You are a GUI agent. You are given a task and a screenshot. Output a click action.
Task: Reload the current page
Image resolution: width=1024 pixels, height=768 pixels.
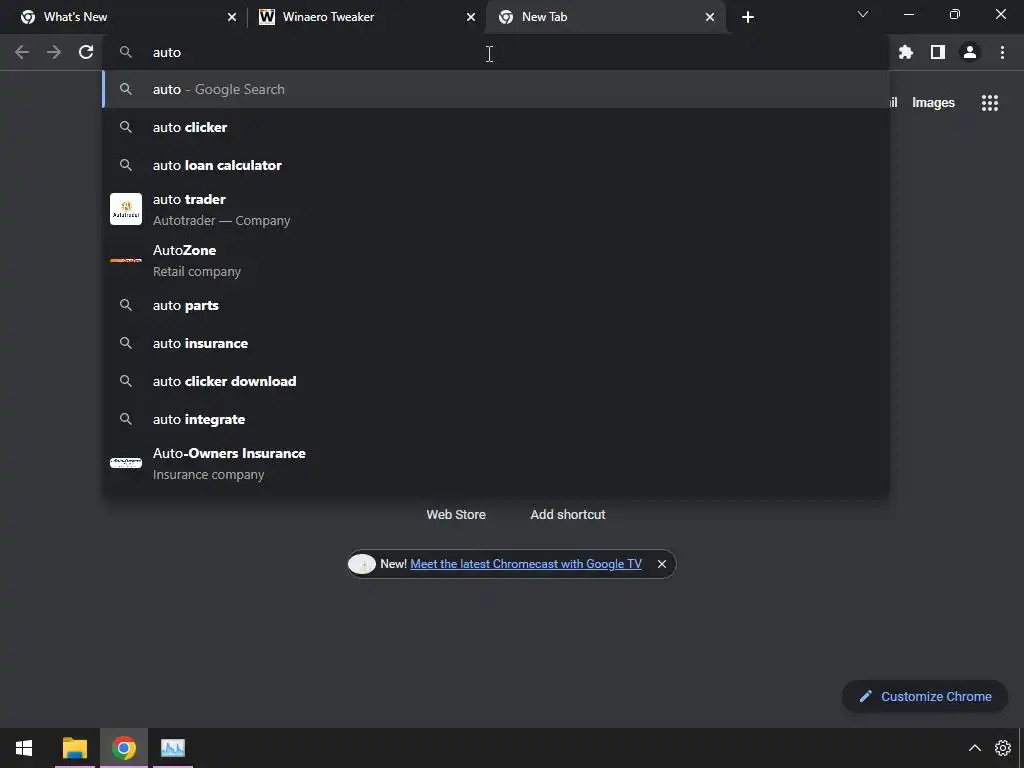point(86,52)
